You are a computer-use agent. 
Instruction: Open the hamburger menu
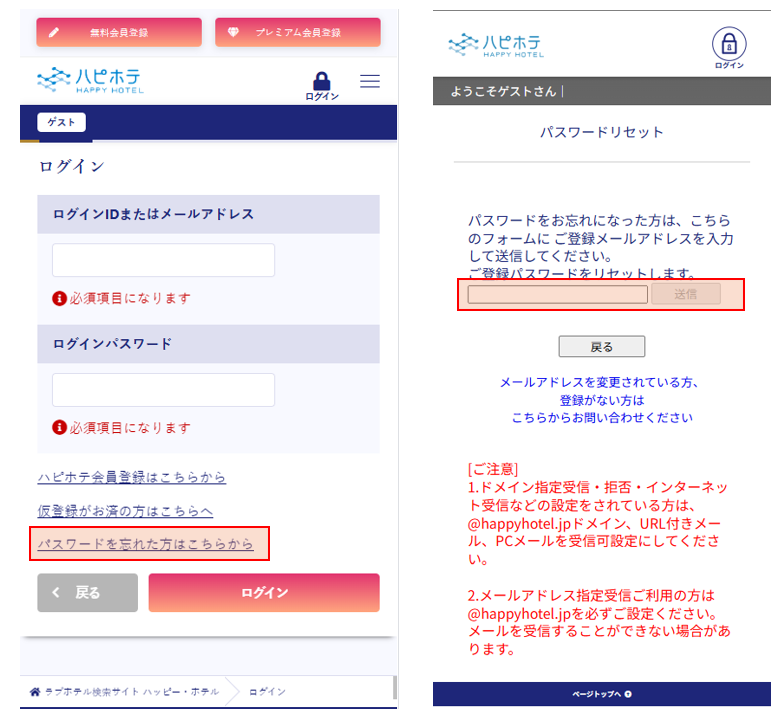(x=370, y=81)
